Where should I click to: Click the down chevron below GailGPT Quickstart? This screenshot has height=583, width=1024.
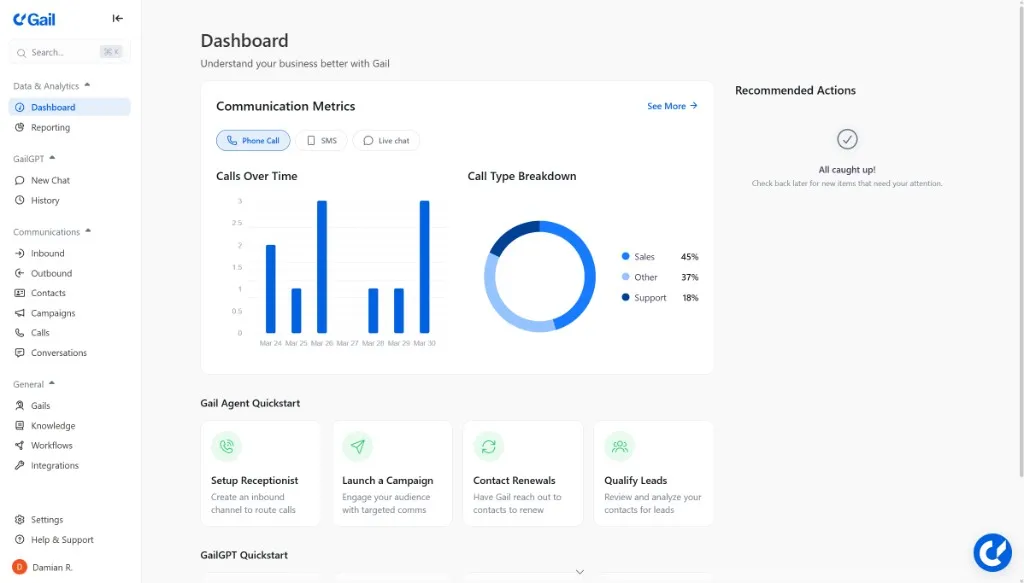579,572
